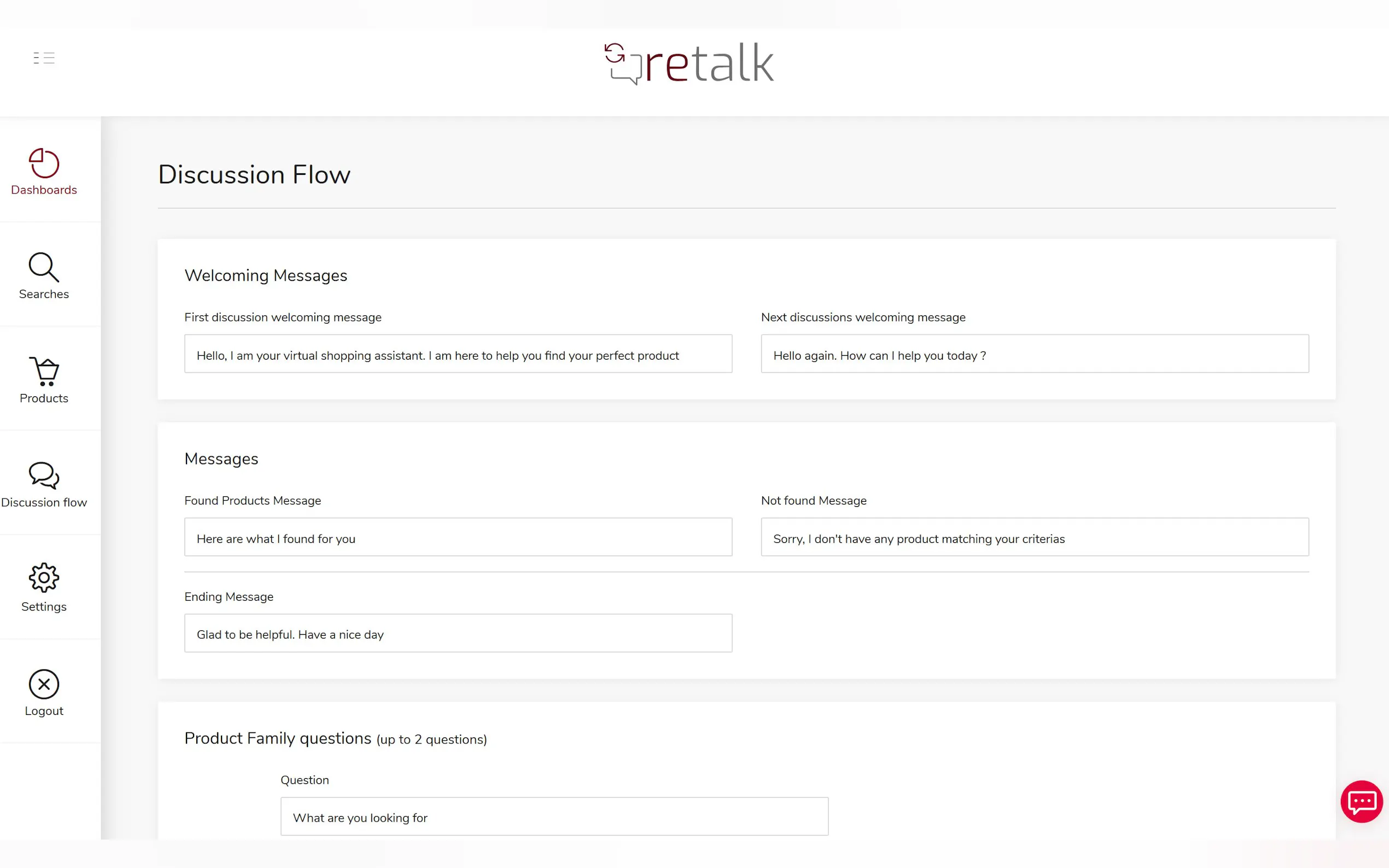Image resolution: width=1389 pixels, height=868 pixels.
Task: Click the Settings text link
Action: coord(44,607)
